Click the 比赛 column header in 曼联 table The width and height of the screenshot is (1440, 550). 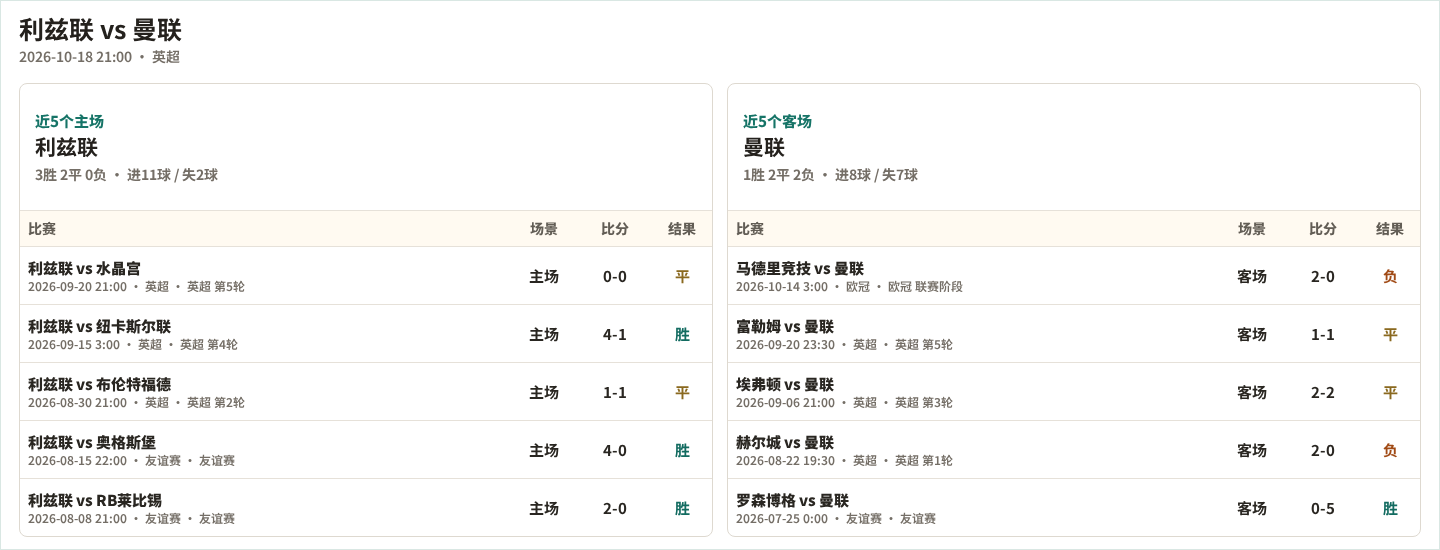pos(750,229)
